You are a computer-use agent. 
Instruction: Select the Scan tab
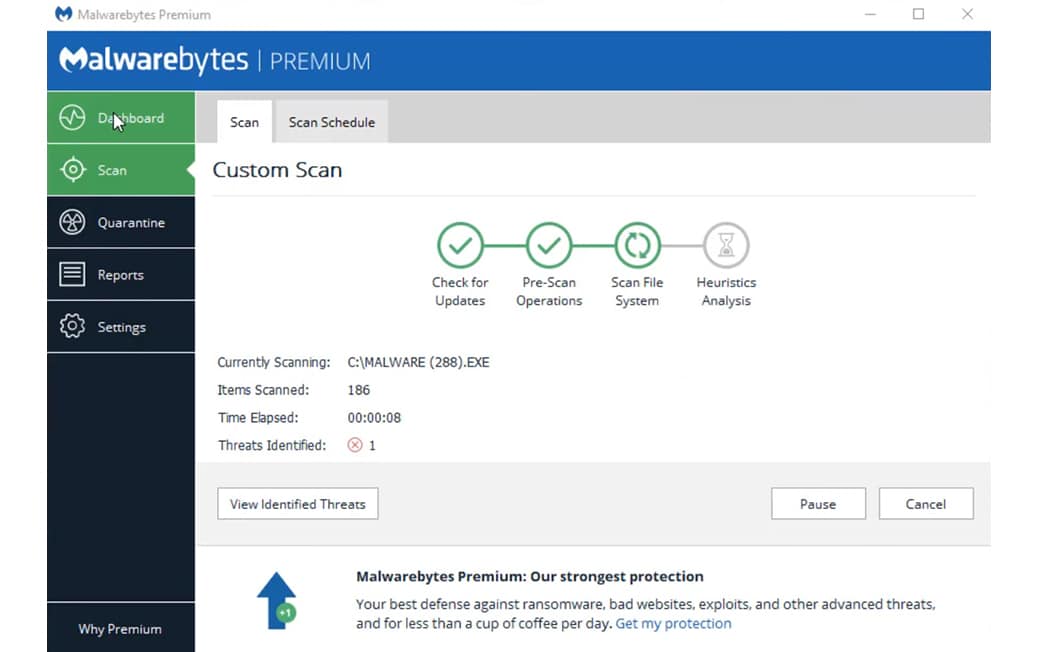point(244,122)
